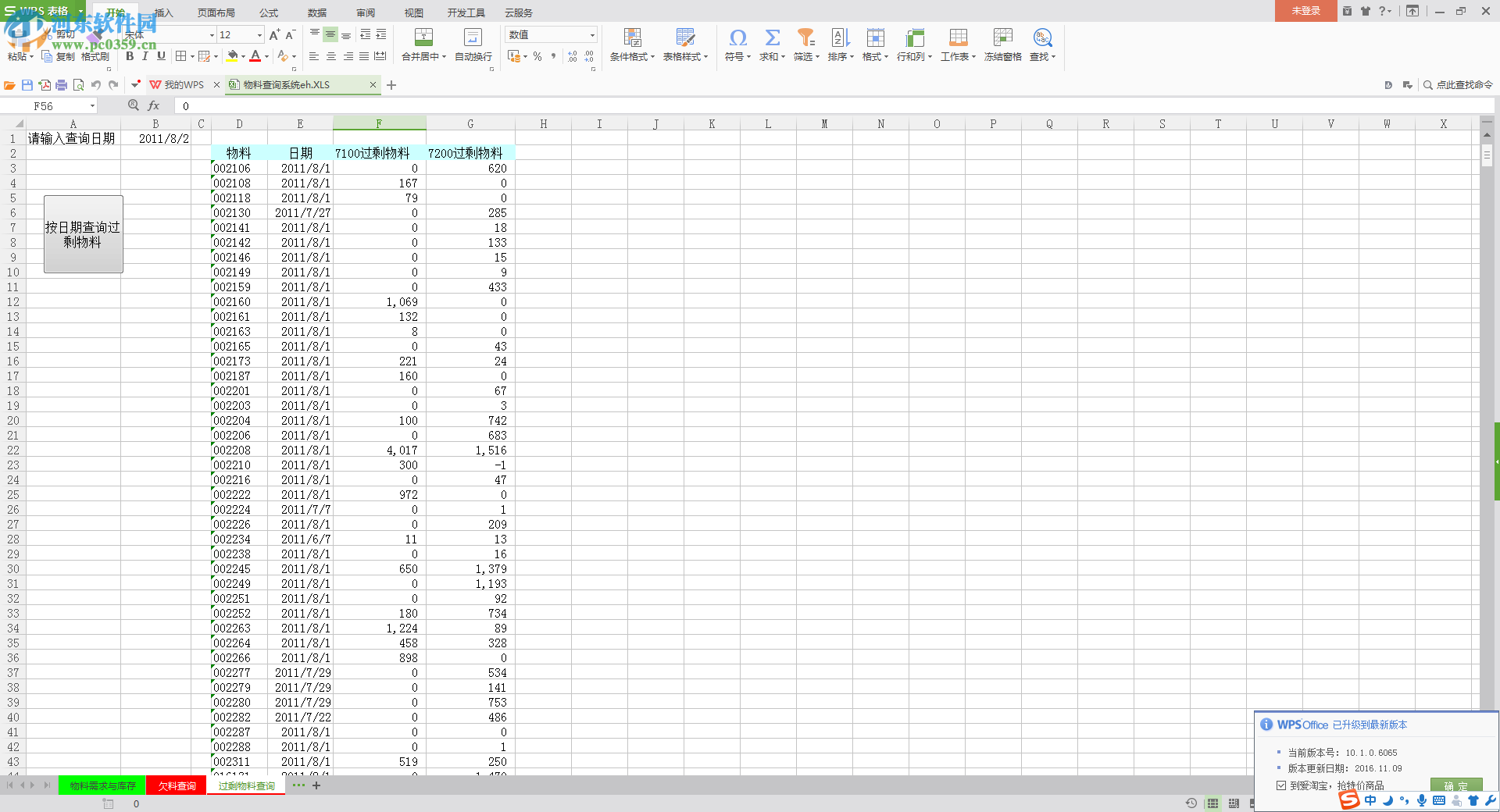Toggle Sogou IME moon half-width mode
The height and width of the screenshot is (812, 1500).
pos(1388,800)
